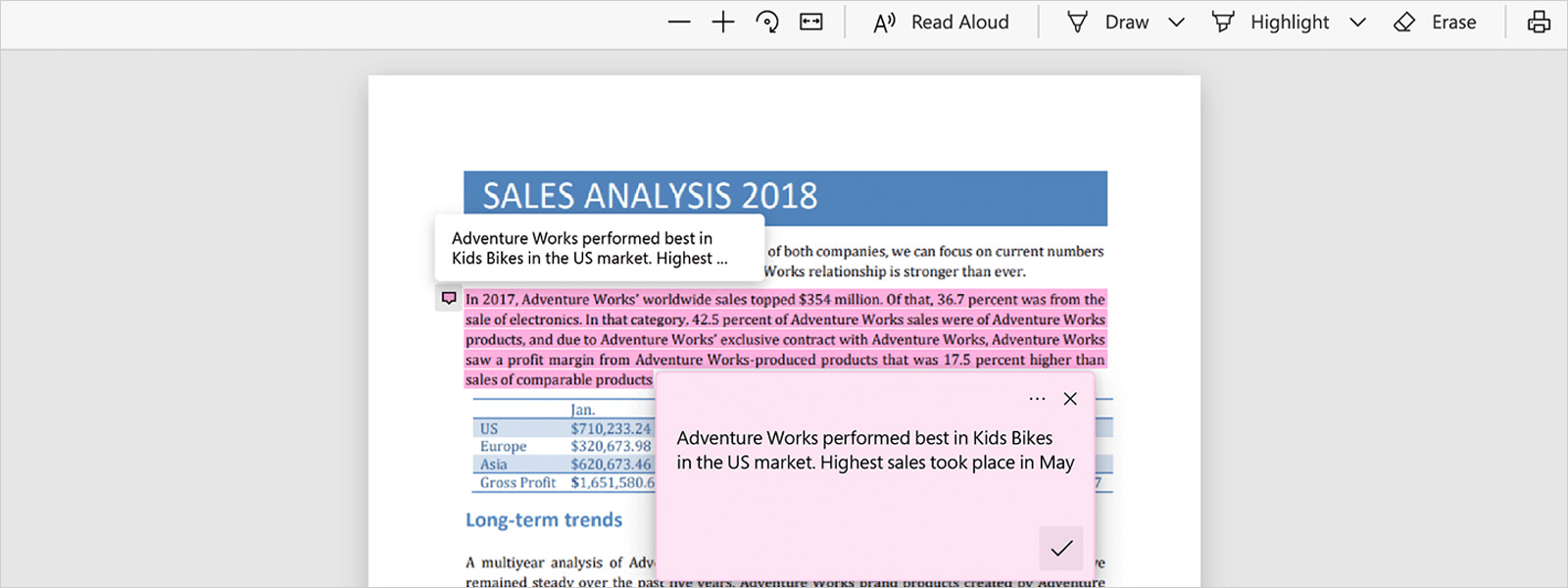Select the Draw pen tool

pos(1107,22)
